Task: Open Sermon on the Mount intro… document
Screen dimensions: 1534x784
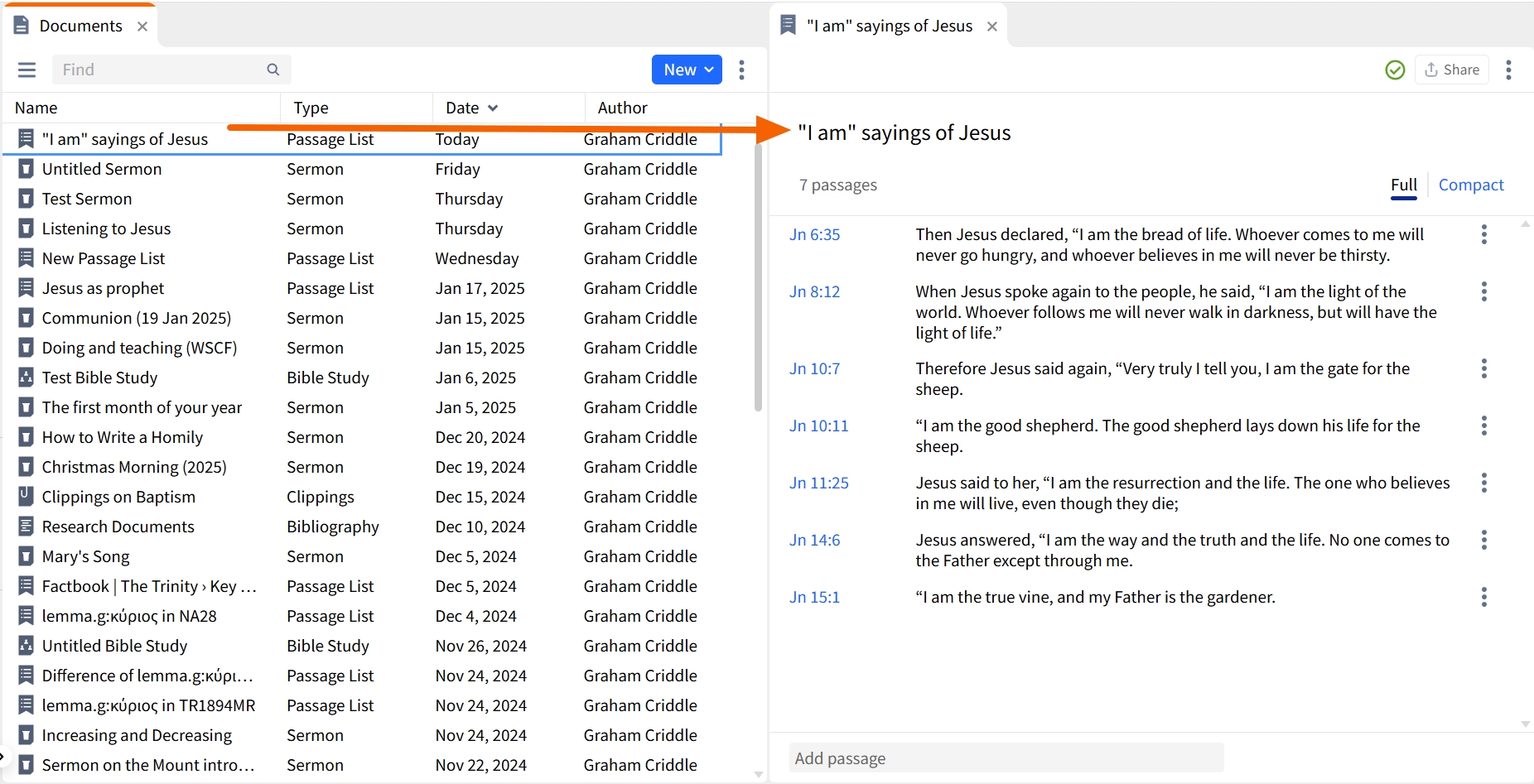Action: [147, 765]
